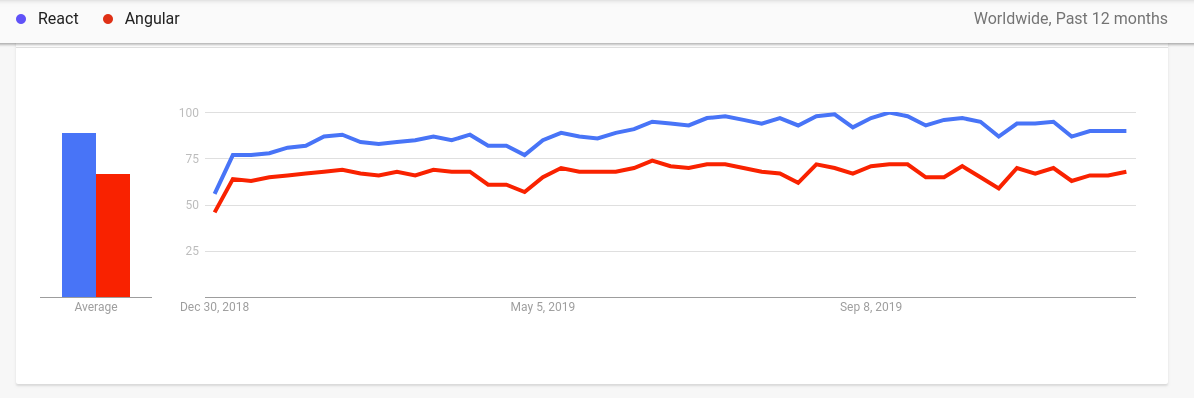Click the blue React legend dot

(x=21, y=19)
